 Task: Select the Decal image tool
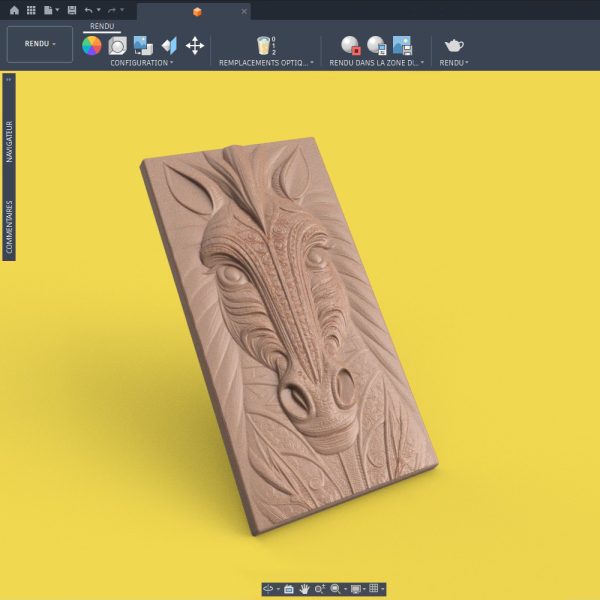(143, 46)
